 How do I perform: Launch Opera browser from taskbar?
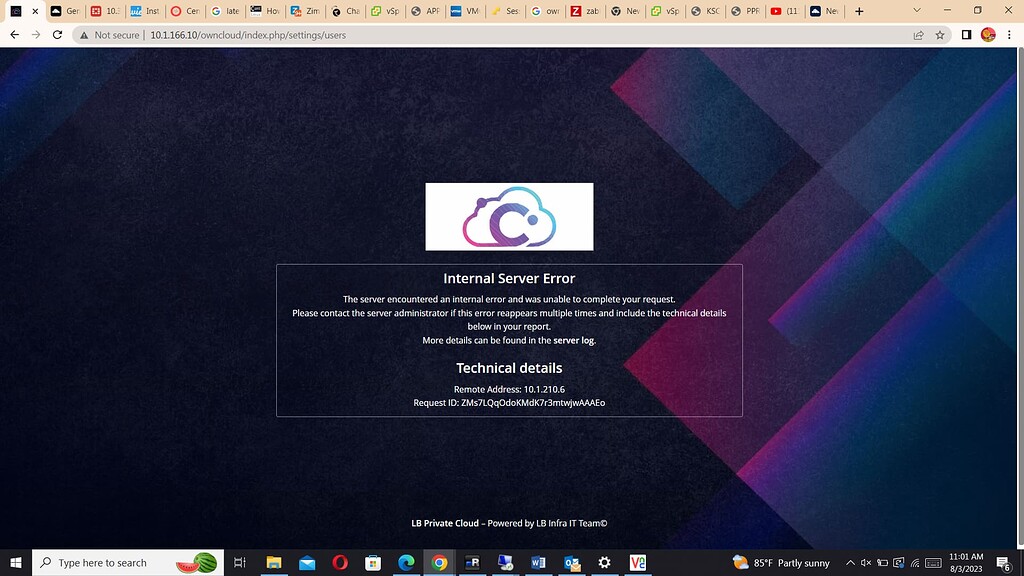340,562
